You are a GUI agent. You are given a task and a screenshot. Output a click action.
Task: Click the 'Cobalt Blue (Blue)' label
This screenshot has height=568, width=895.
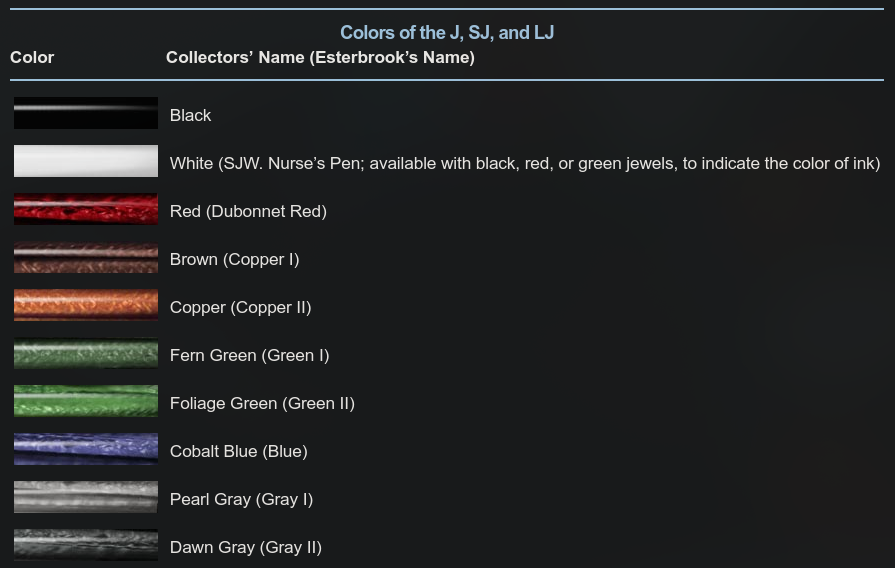239,452
